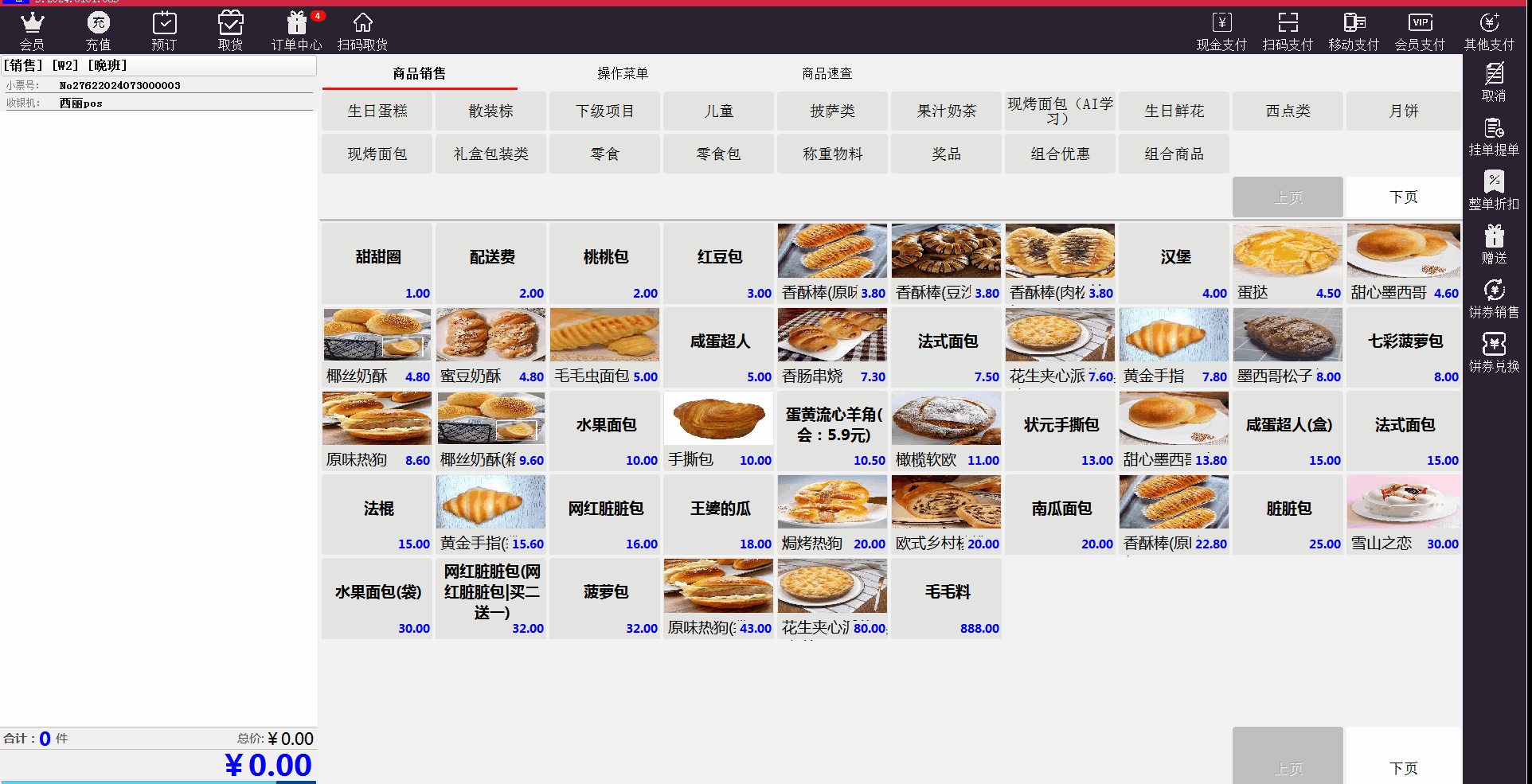
Task: Add 毛毛料 priced 888.00
Action: click(947, 599)
